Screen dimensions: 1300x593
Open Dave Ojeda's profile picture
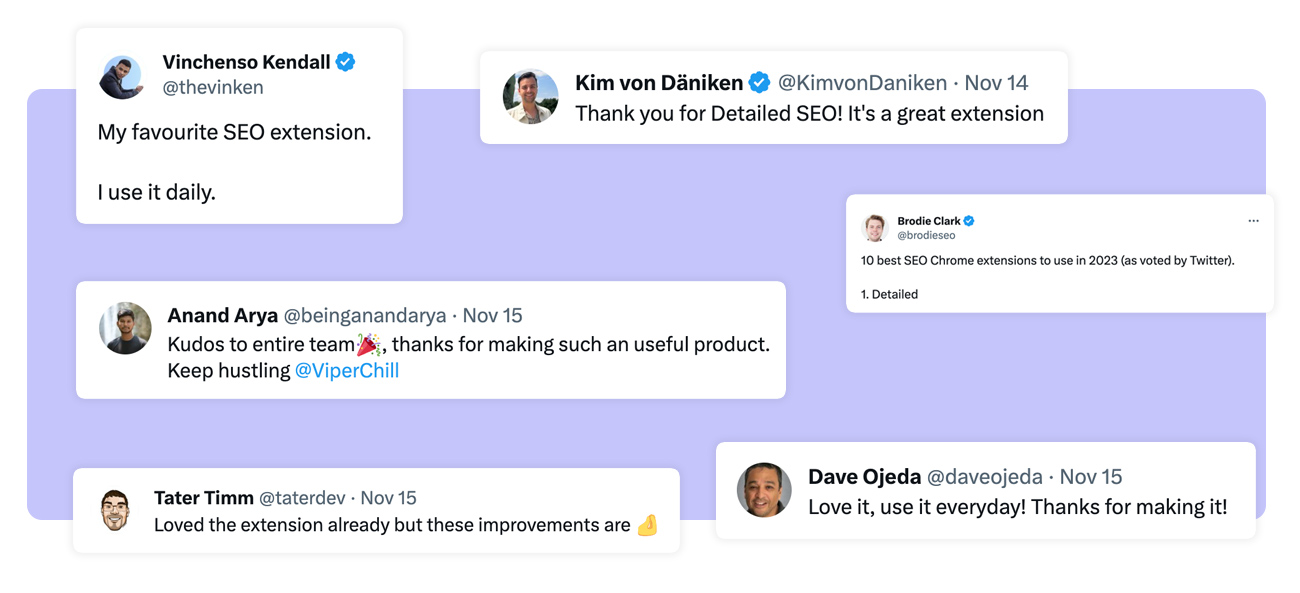click(x=764, y=490)
